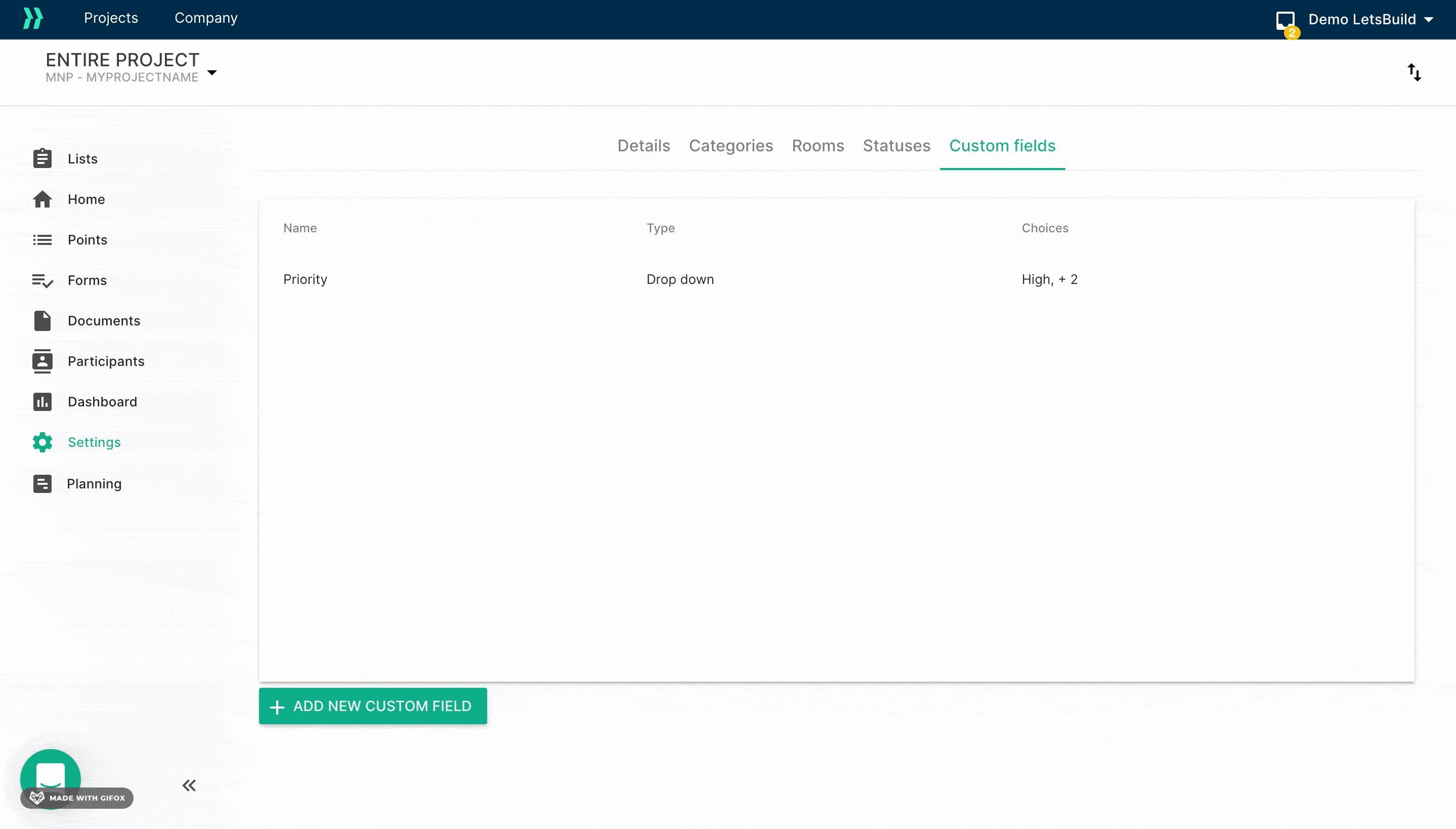The height and width of the screenshot is (829, 1456).
Task: Open the Priority custom field row
Action: click(305, 279)
